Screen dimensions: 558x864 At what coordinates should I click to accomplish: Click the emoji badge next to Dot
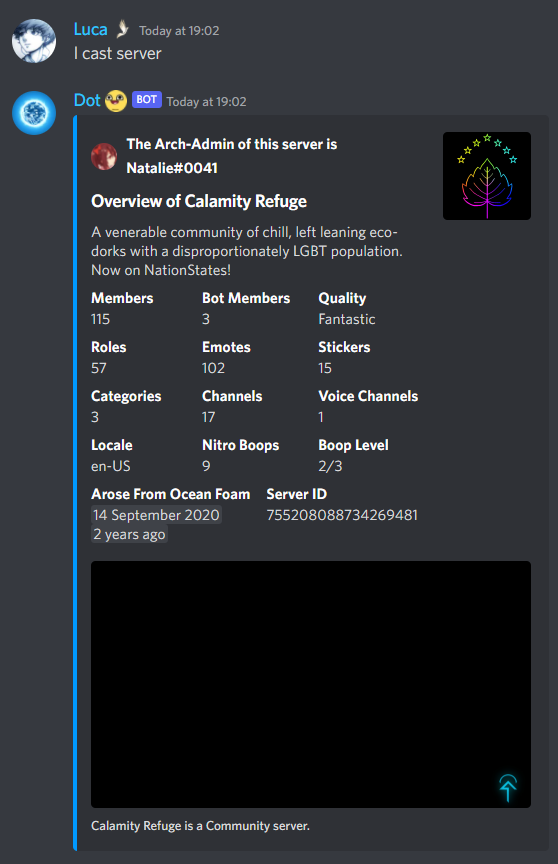(x=116, y=101)
